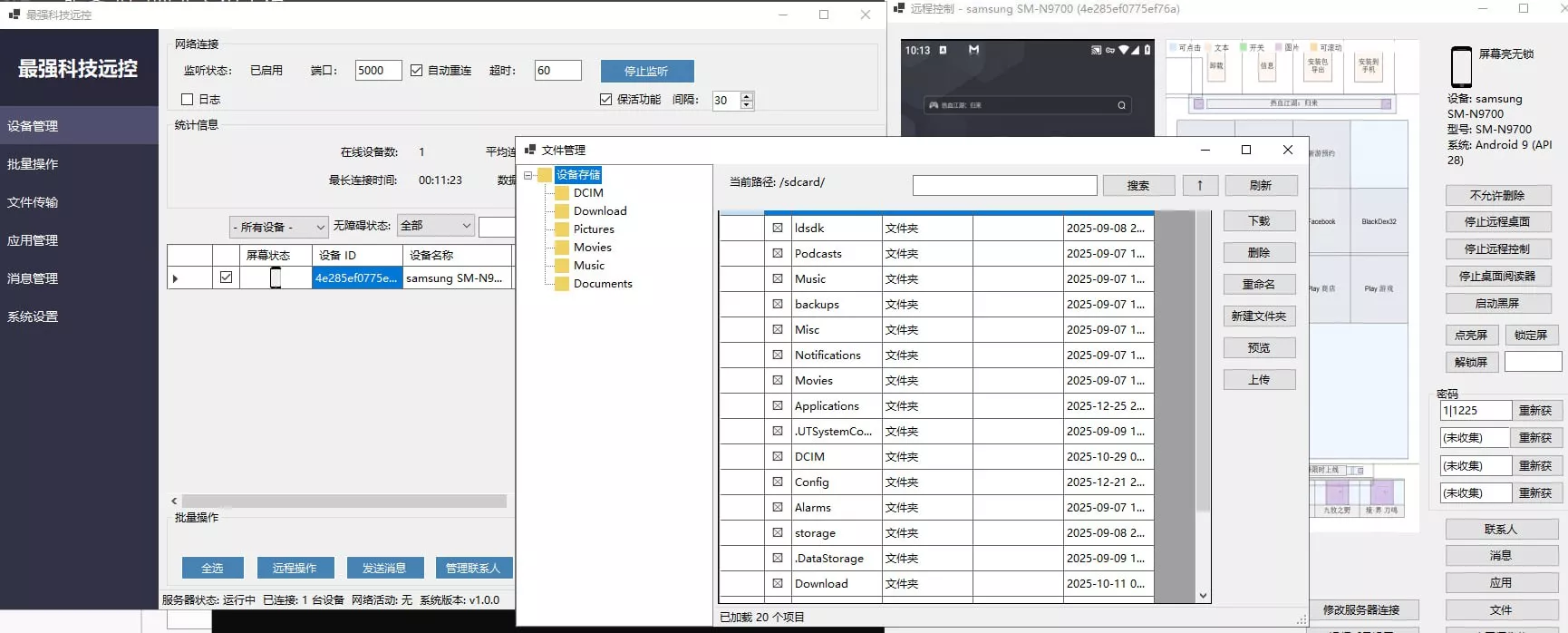Click the file search input field

[1004, 186]
